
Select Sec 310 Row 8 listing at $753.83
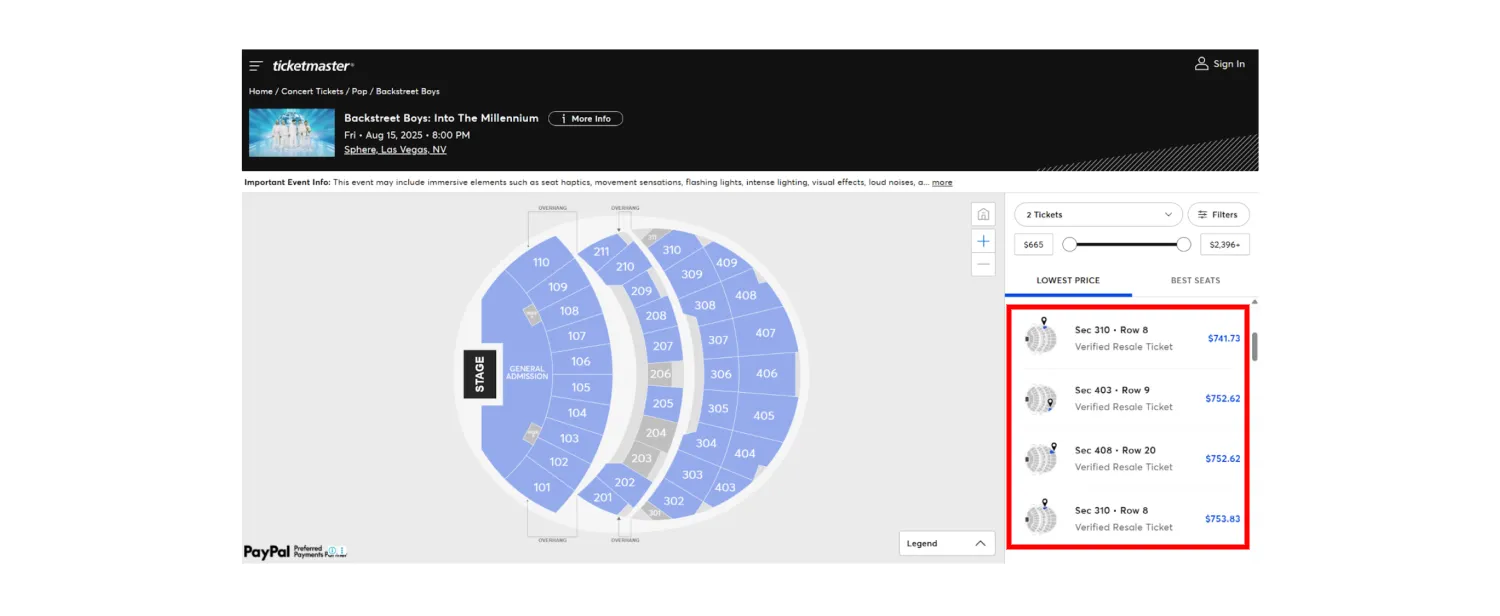coord(1129,519)
